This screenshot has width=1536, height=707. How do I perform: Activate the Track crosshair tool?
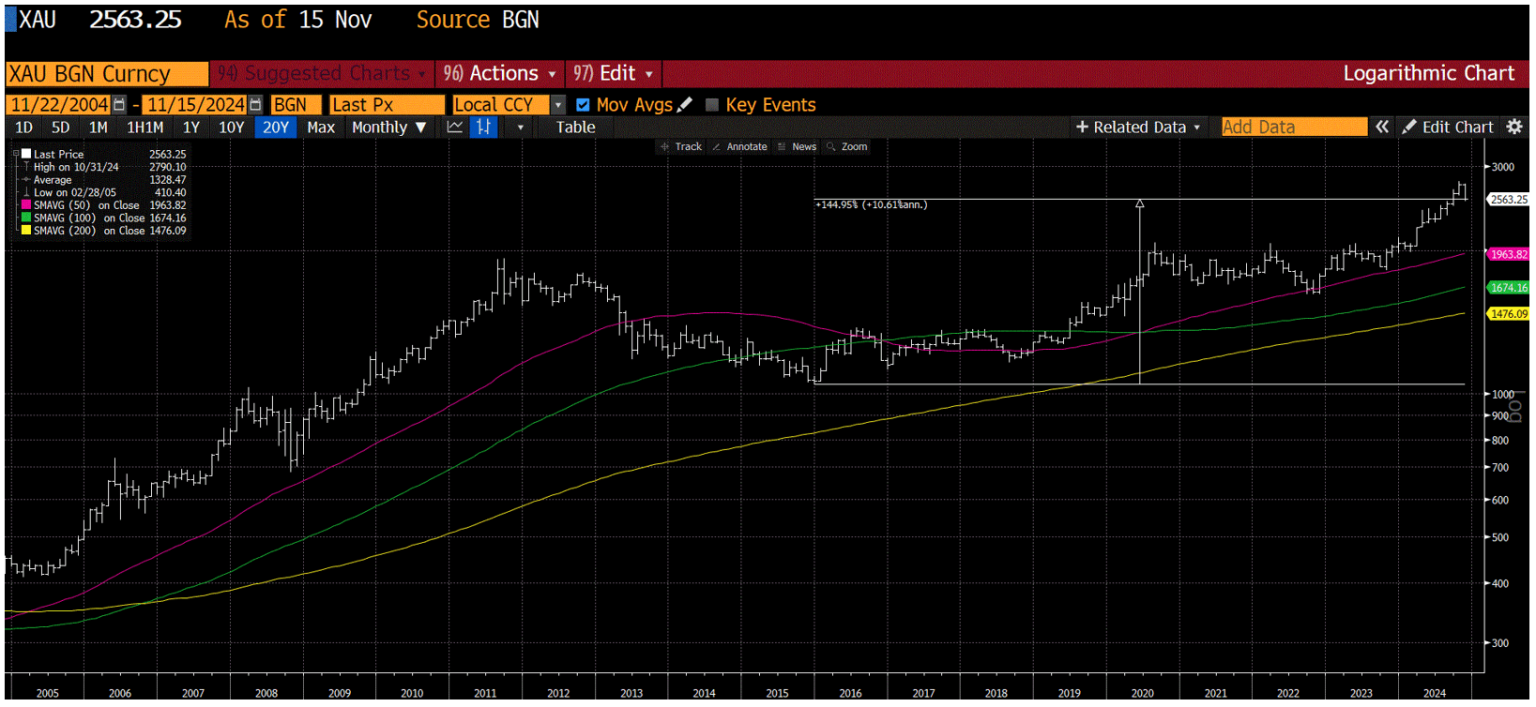[x=688, y=146]
